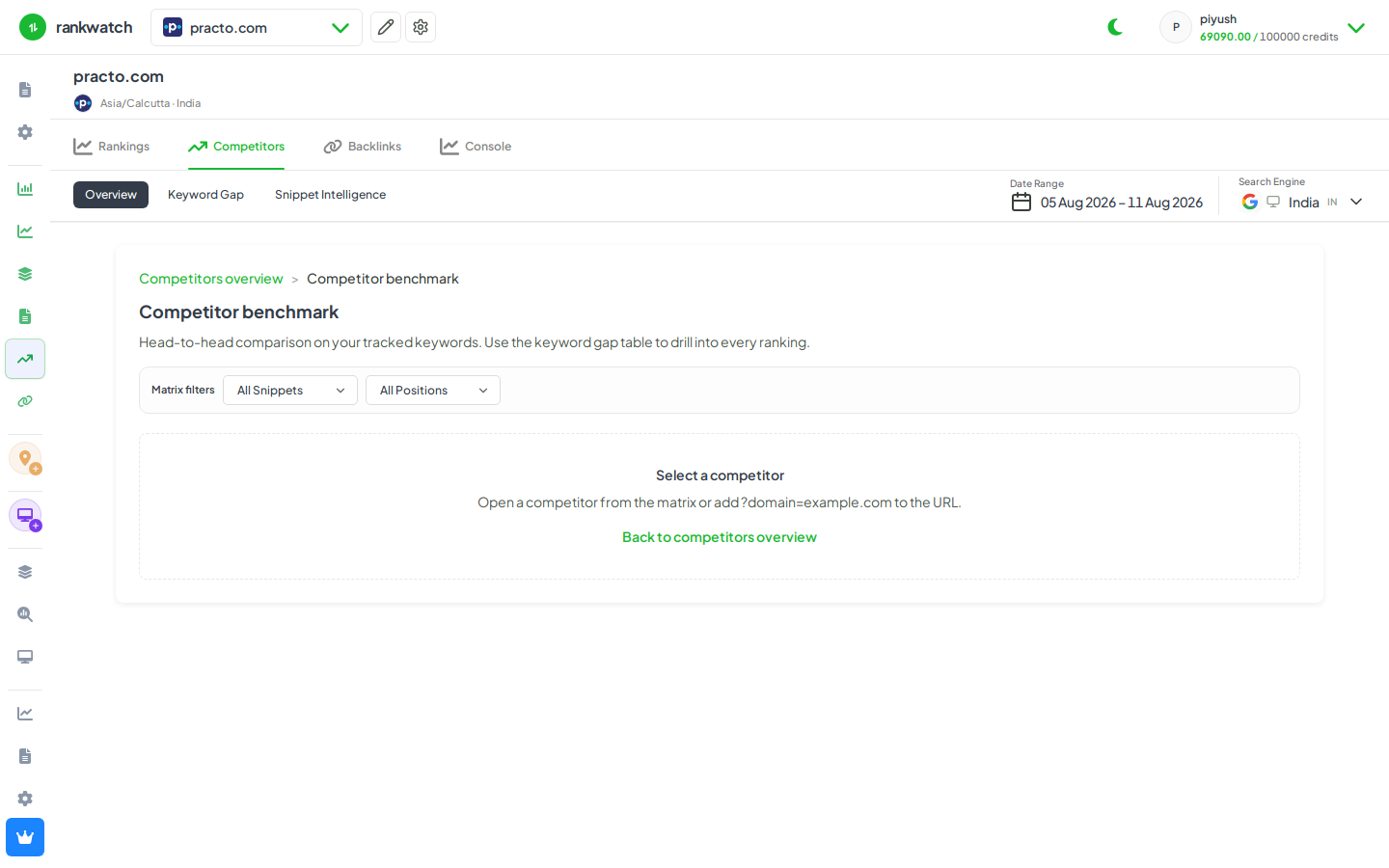Open the Backlinks tab
1389x868 pixels.
[363, 147]
